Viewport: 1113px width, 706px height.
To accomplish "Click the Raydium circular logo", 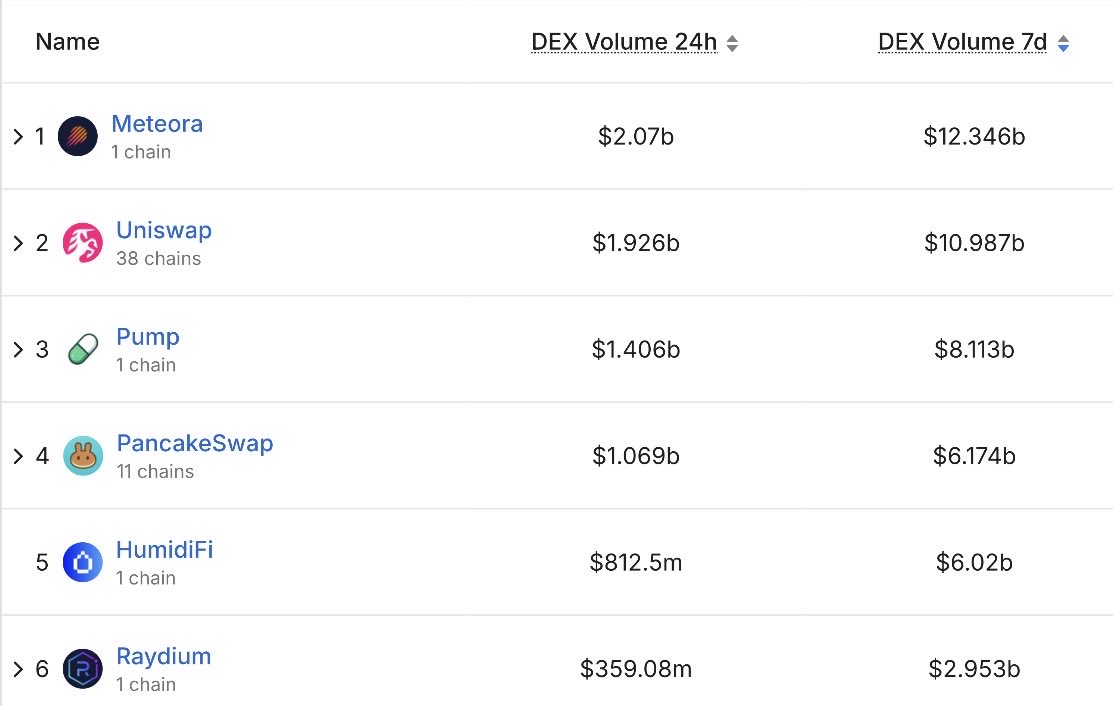I will tap(82, 669).
